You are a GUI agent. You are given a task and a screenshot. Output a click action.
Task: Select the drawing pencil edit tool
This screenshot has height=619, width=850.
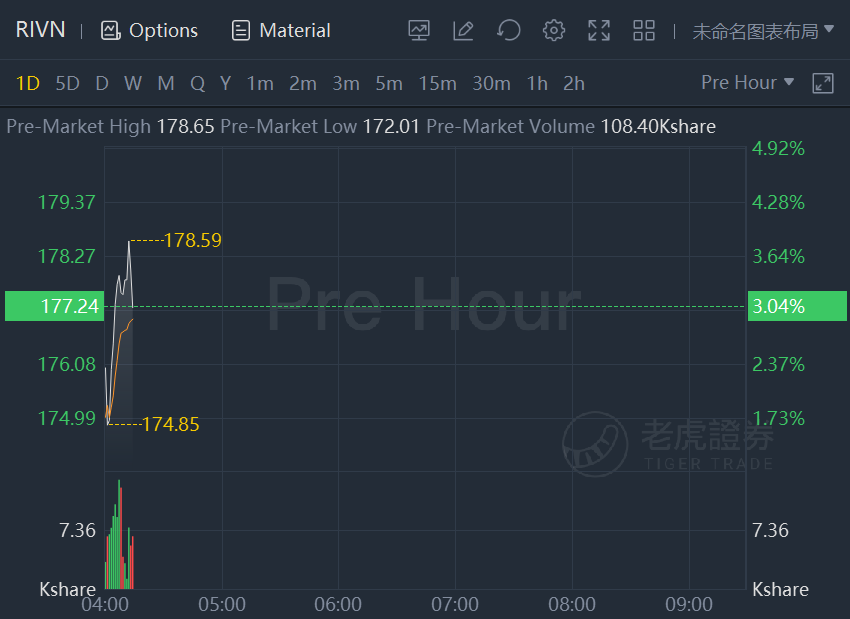tap(463, 30)
